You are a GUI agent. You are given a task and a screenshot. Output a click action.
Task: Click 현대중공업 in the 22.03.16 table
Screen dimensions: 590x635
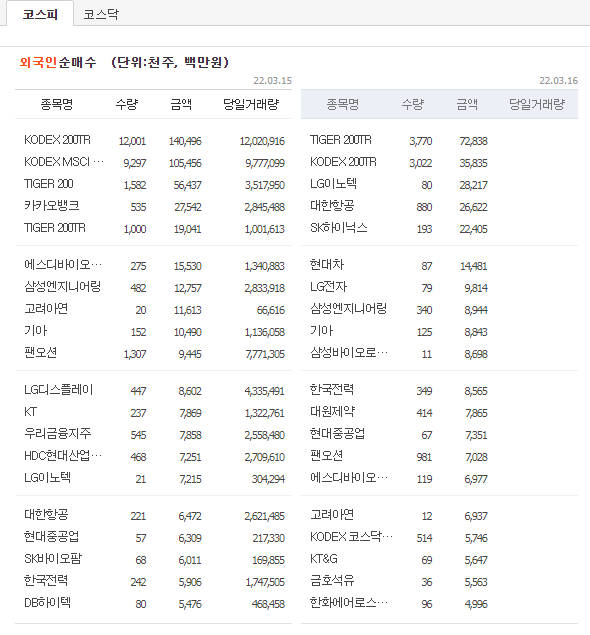(x=337, y=434)
